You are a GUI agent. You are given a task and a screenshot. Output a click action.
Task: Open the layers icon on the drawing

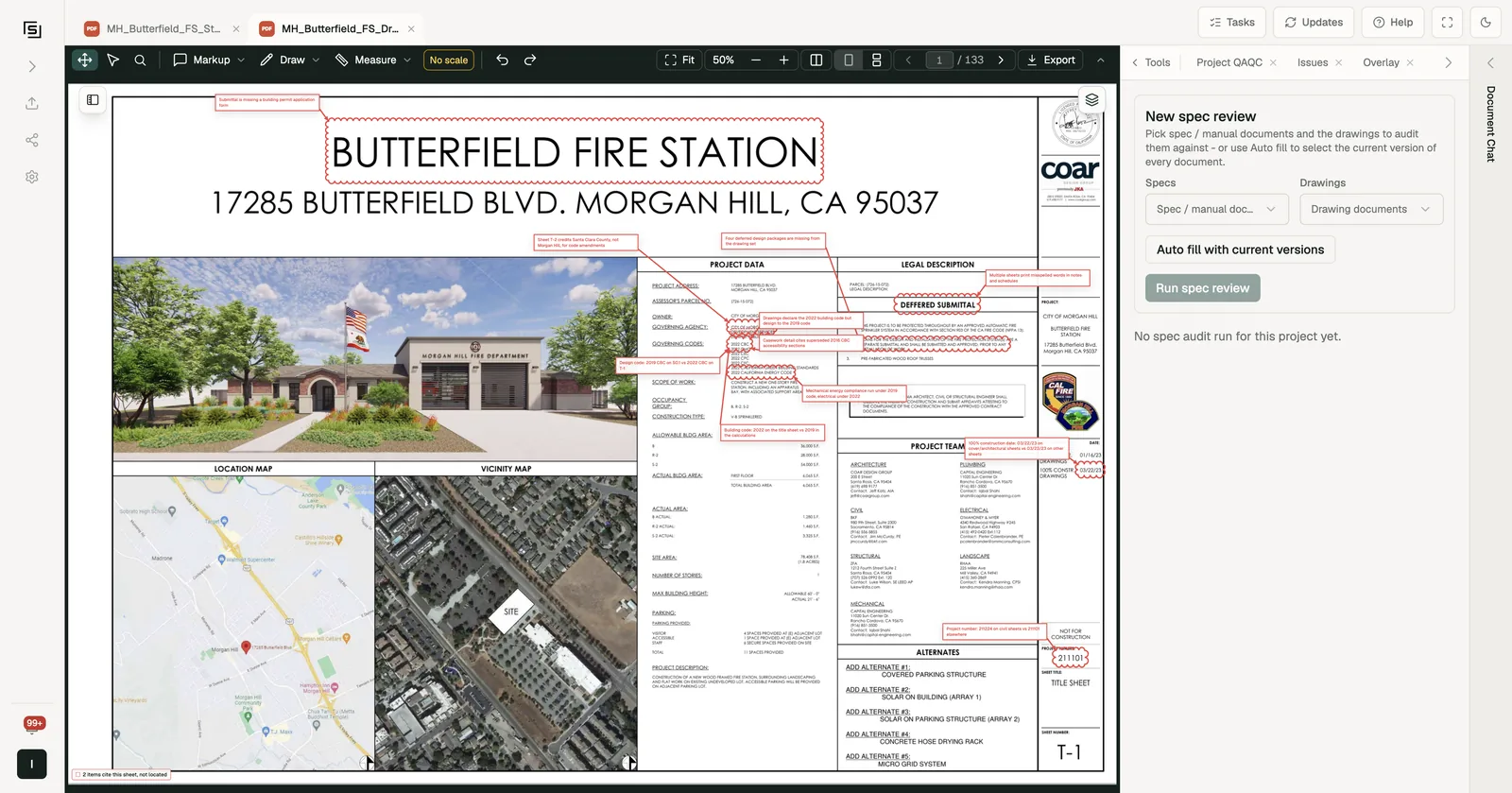(x=1091, y=99)
